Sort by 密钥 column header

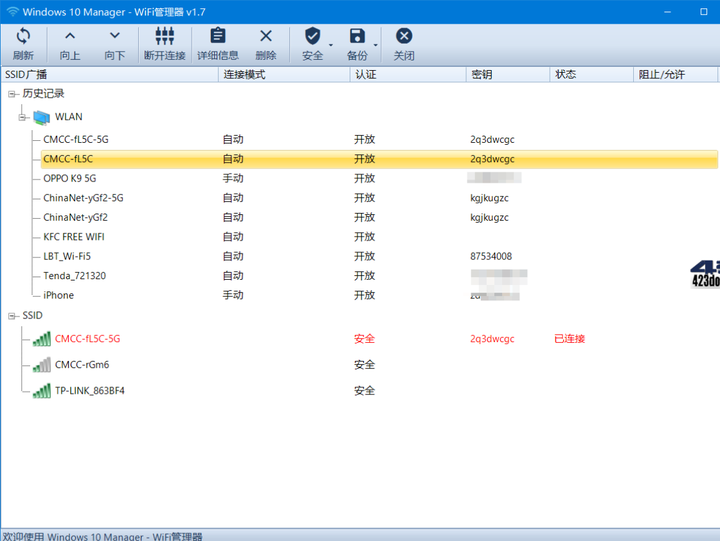[508, 74]
